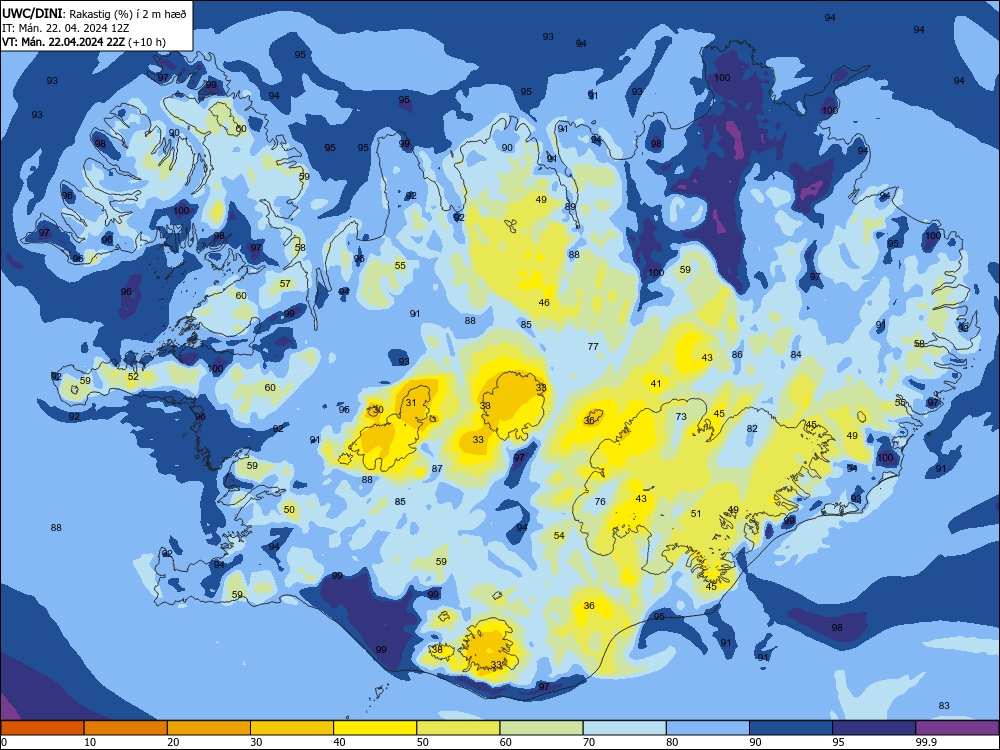1000x750 pixels.
Task: Pick the 60–70 pale green legend swatch
Action: point(541,728)
